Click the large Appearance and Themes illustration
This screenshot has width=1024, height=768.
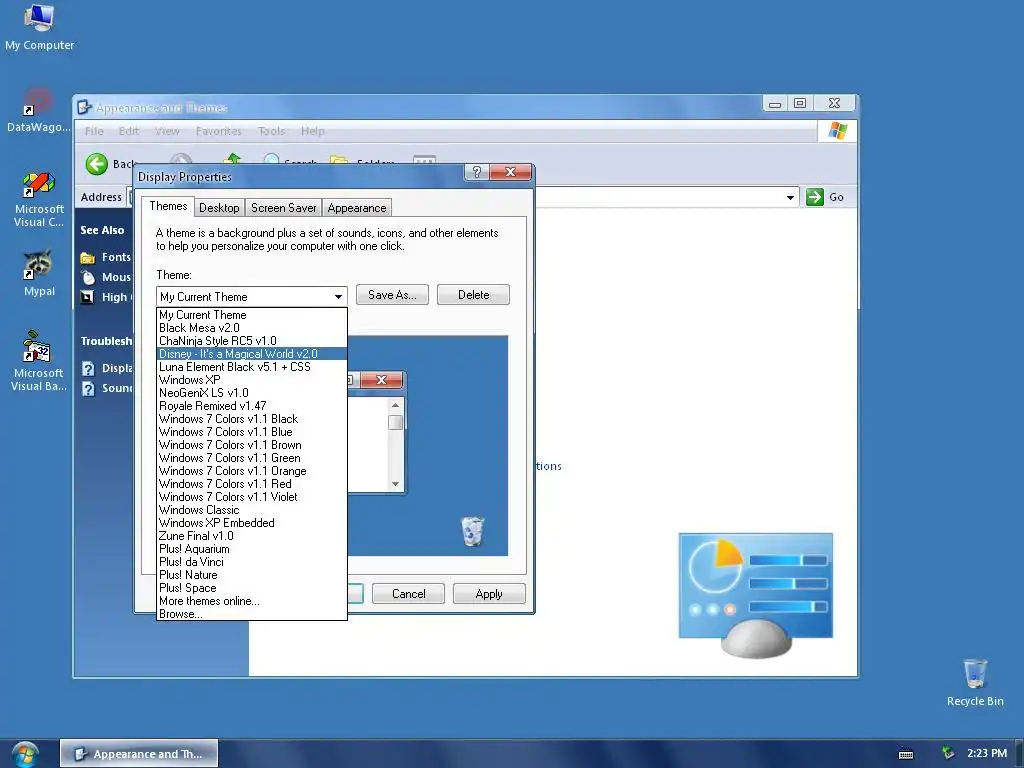[x=756, y=594]
